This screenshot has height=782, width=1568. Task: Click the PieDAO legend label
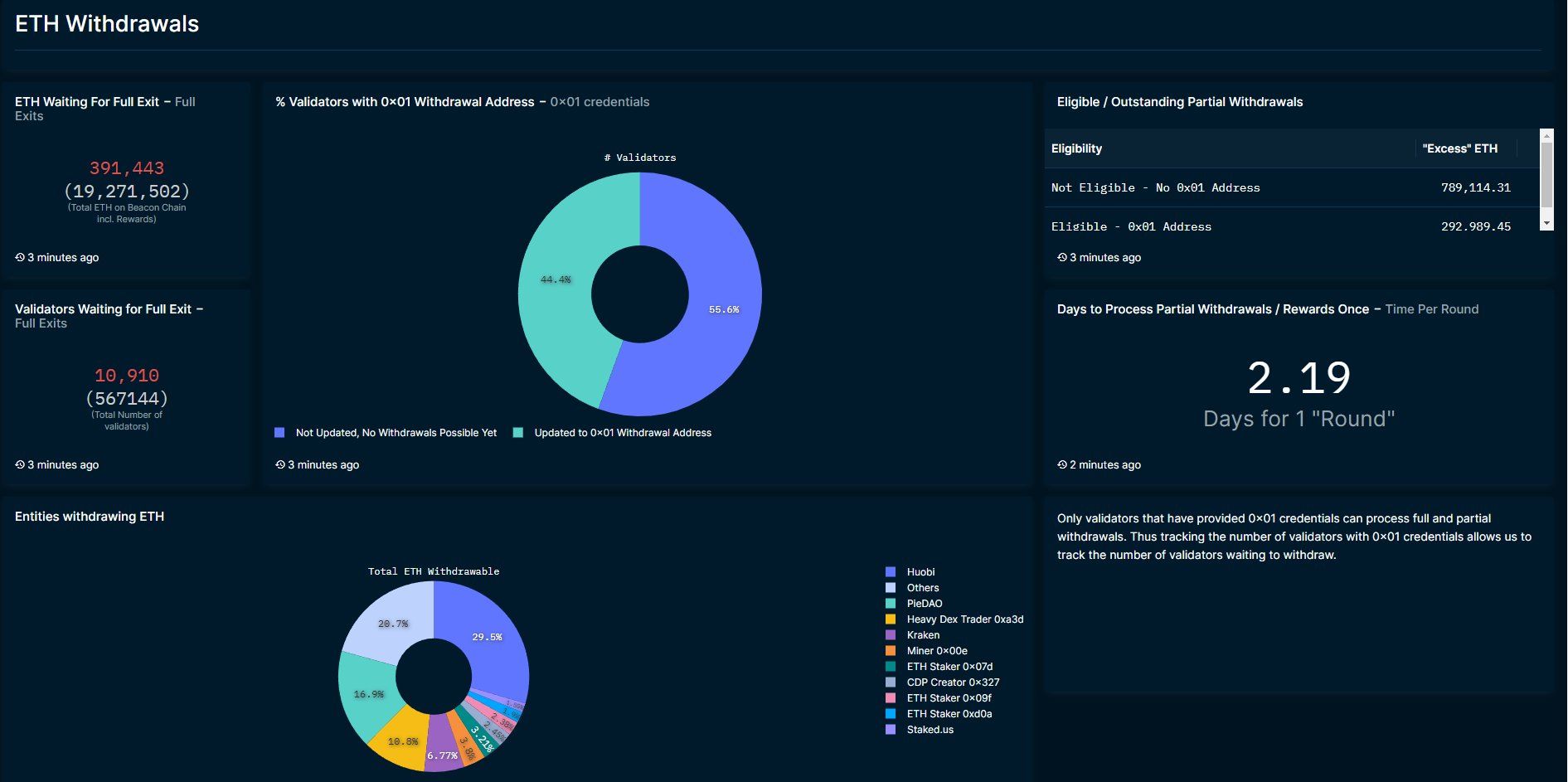(925, 604)
